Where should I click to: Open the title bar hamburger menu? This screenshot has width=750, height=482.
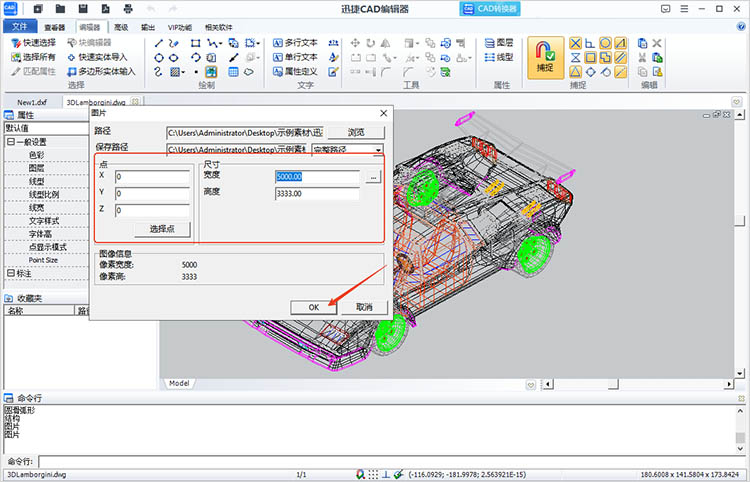pyautogui.click(x=684, y=9)
